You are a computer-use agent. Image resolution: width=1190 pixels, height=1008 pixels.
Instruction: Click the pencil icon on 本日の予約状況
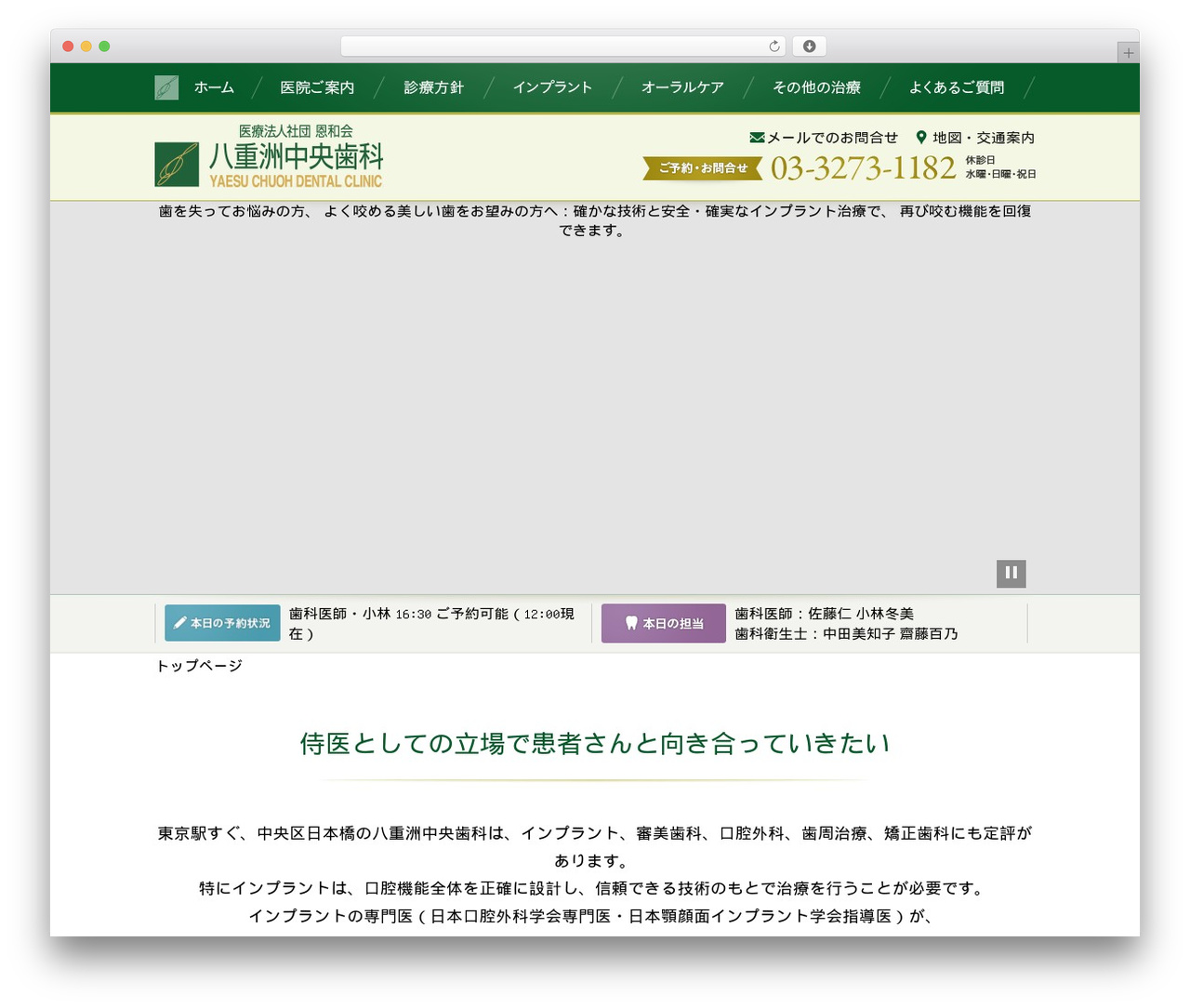point(180,623)
